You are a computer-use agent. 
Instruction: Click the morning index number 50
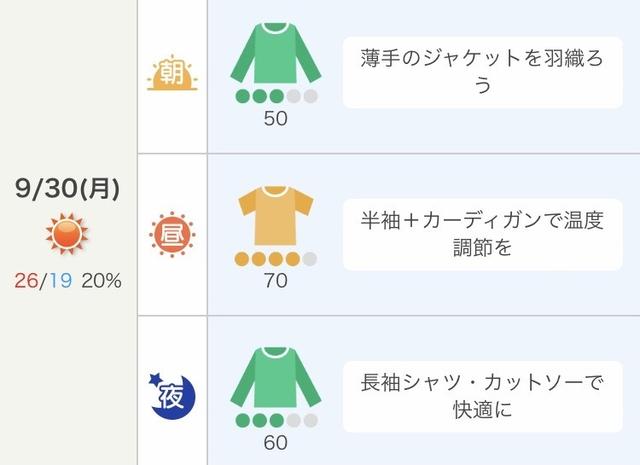point(276,118)
